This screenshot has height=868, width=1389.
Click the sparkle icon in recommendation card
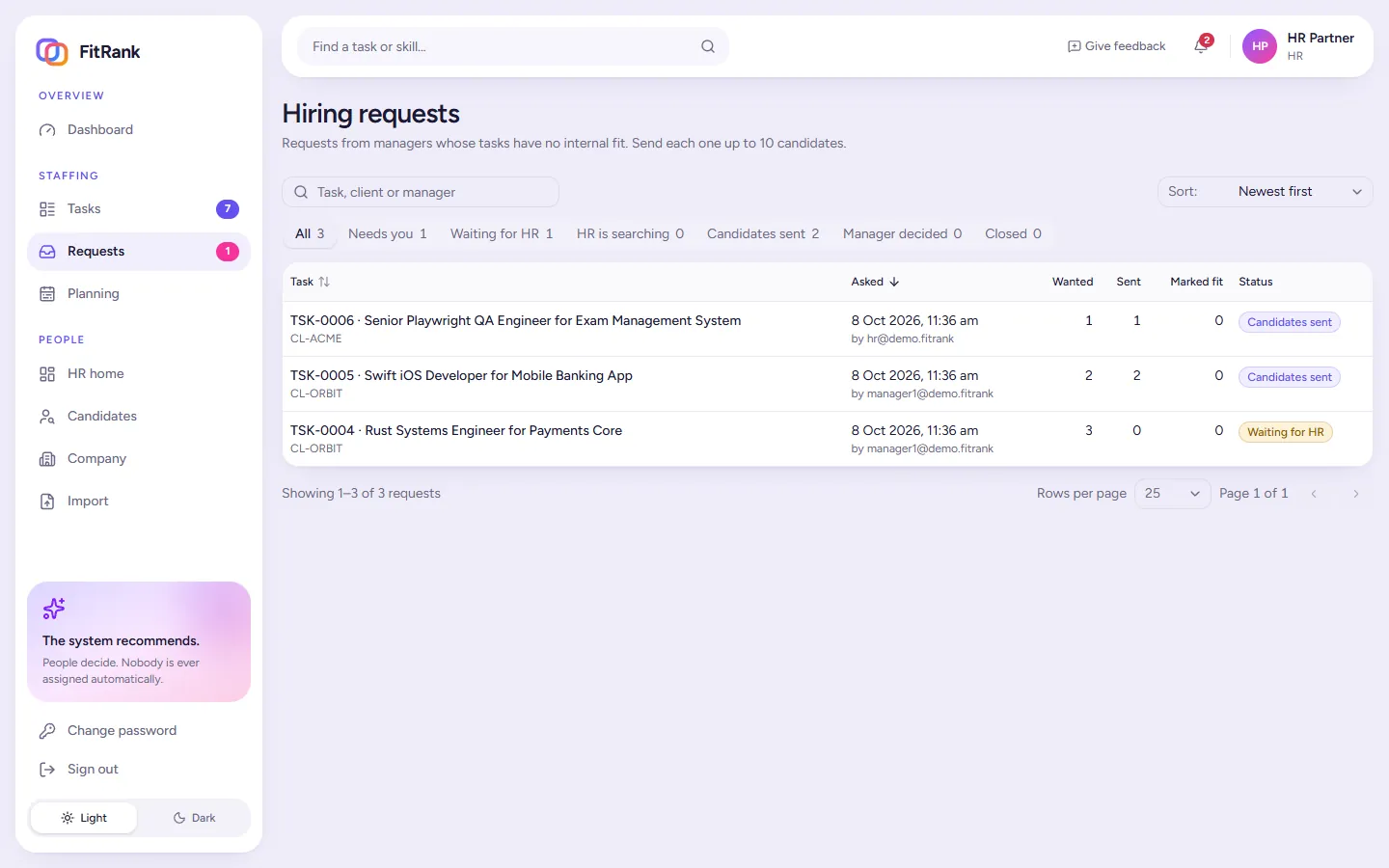(54, 609)
